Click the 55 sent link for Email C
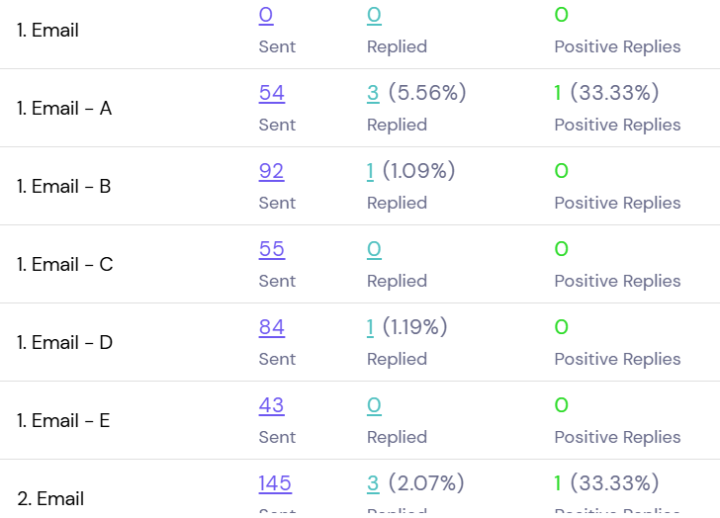Image resolution: width=720 pixels, height=518 pixels. pos(271,249)
